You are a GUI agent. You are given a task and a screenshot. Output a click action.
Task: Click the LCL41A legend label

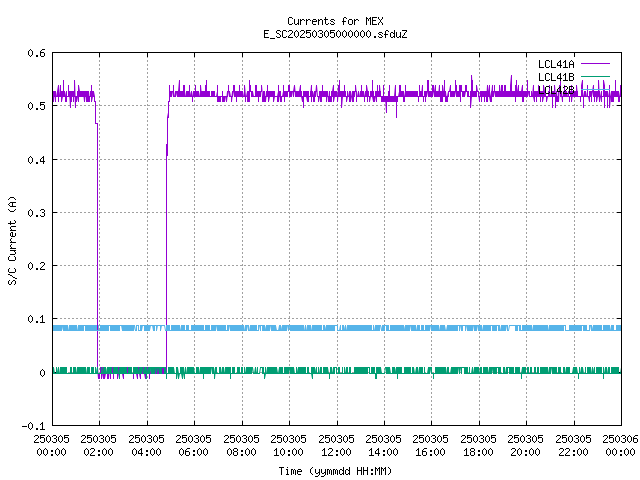(556, 64)
